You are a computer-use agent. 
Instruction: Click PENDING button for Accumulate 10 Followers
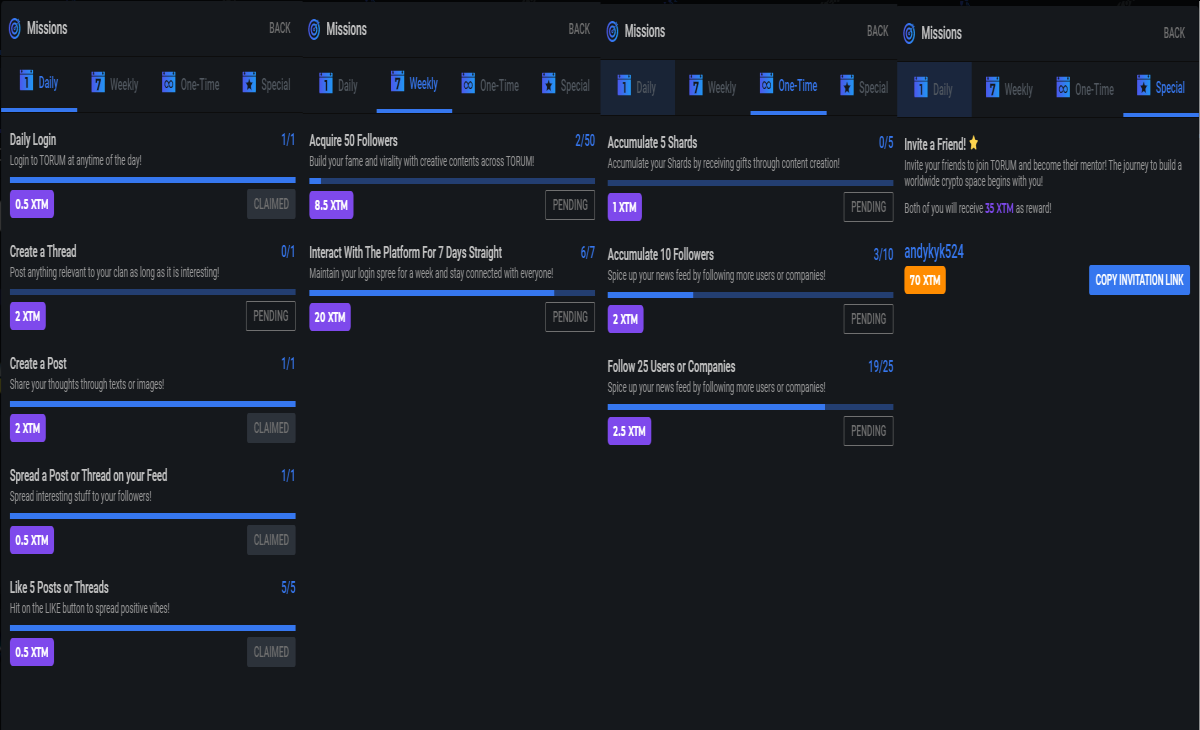click(x=868, y=319)
